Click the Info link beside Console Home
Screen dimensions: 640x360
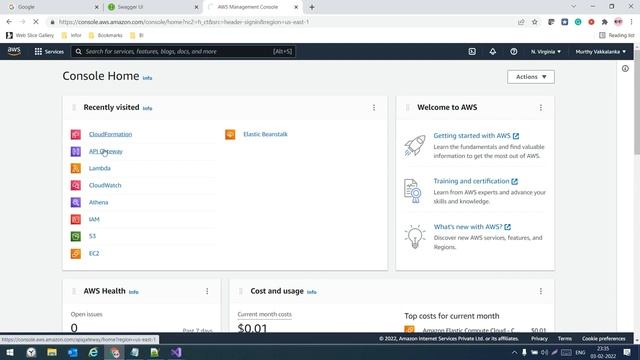[147, 78]
